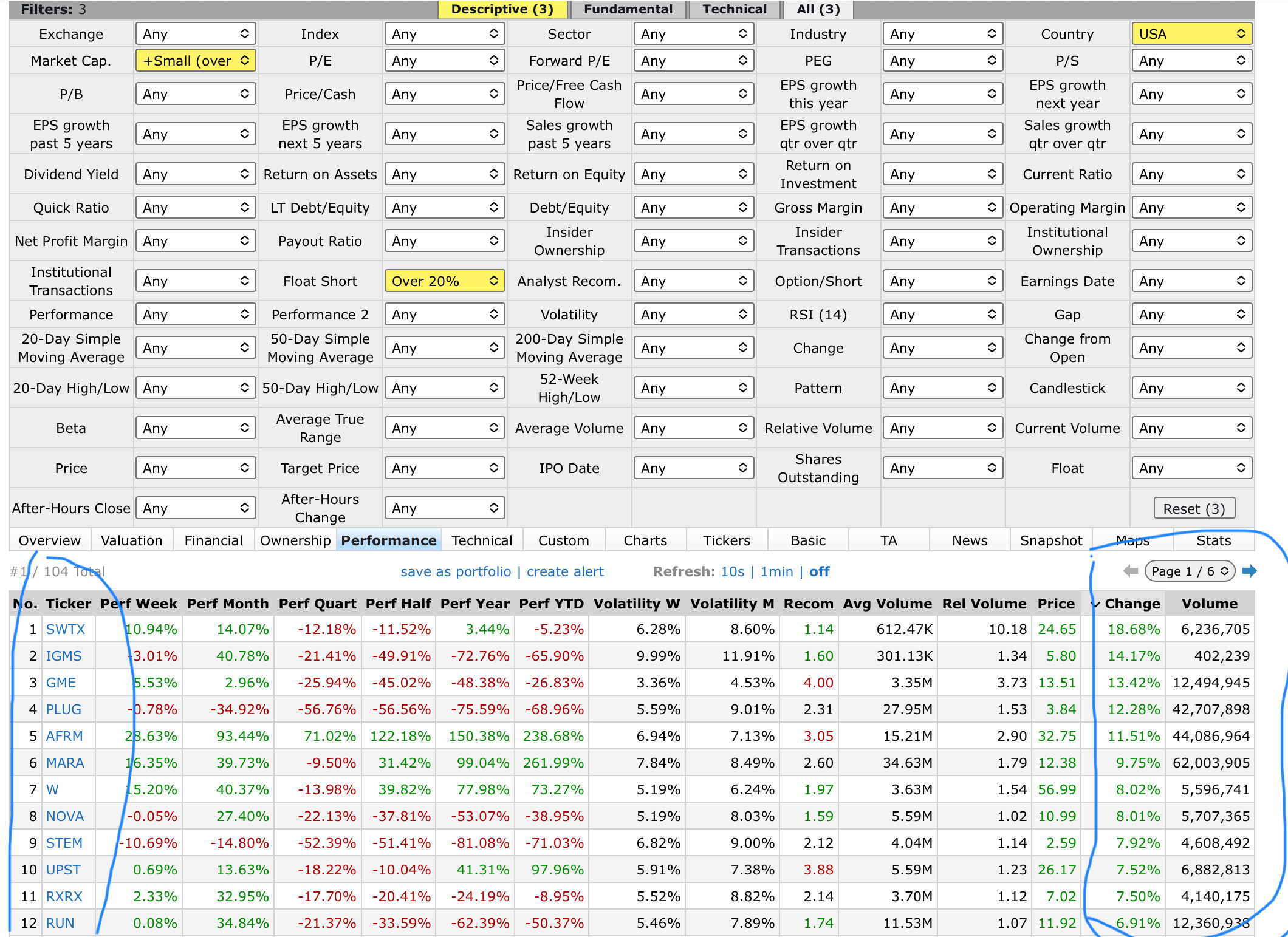Open the MARA ticker link
The image size is (1288, 937).
coord(65,763)
